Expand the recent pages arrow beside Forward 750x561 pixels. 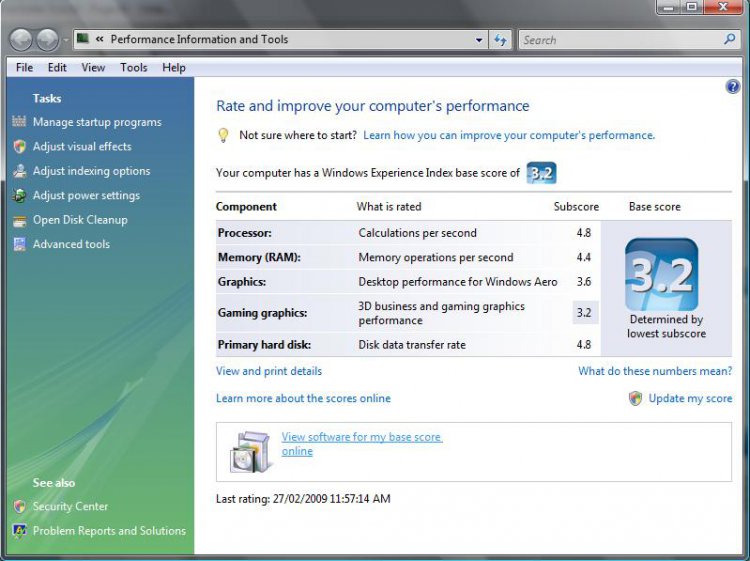click(x=66, y=40)
